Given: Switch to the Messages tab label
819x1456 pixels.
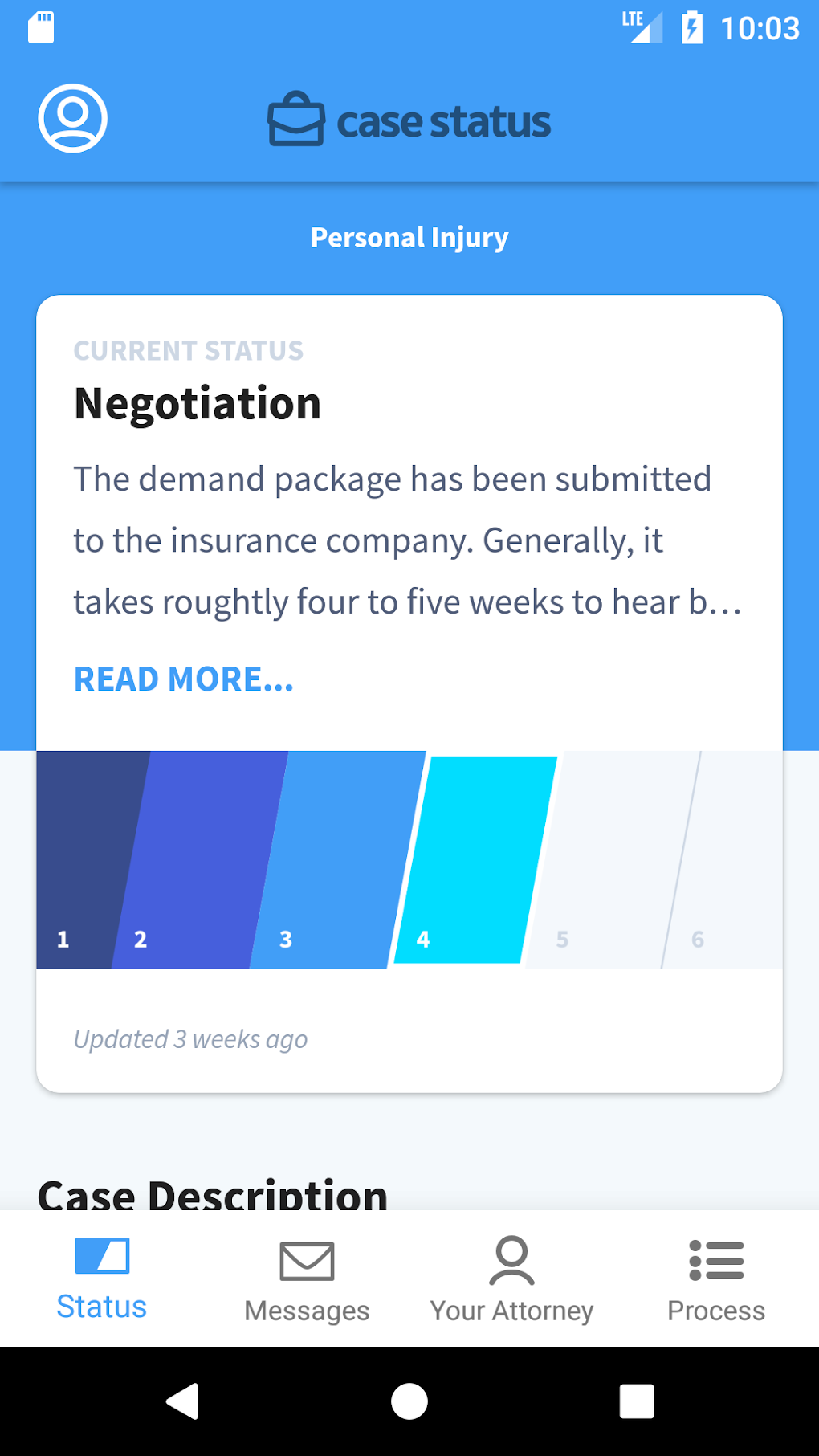Looking at the screenshot, I should 307,1311.
